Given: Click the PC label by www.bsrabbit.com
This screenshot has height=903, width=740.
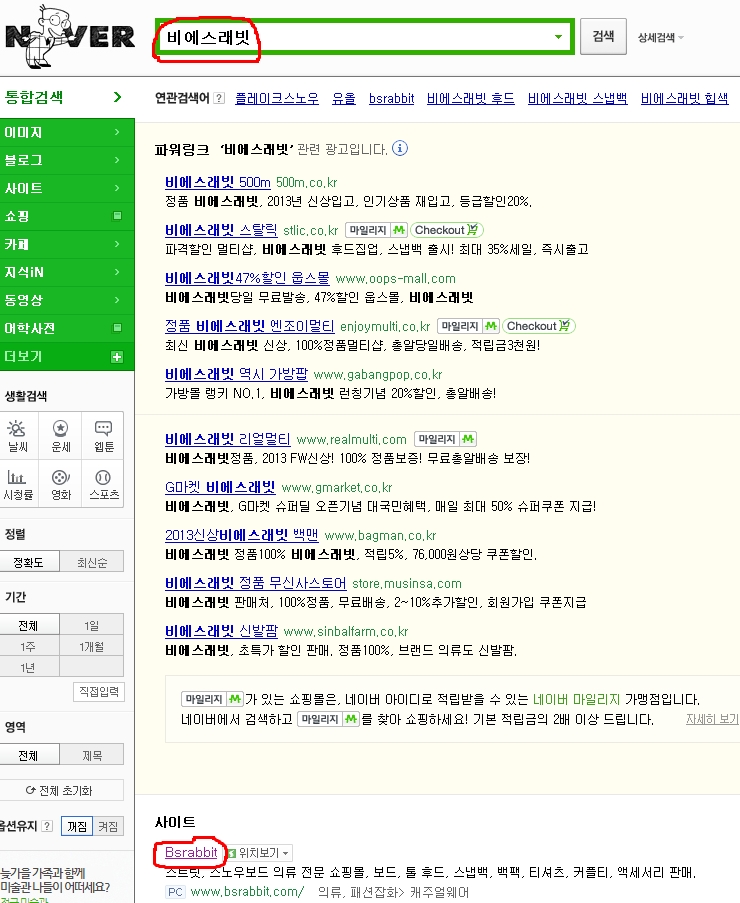Looking at the screenshot, I should pos(176,892).
